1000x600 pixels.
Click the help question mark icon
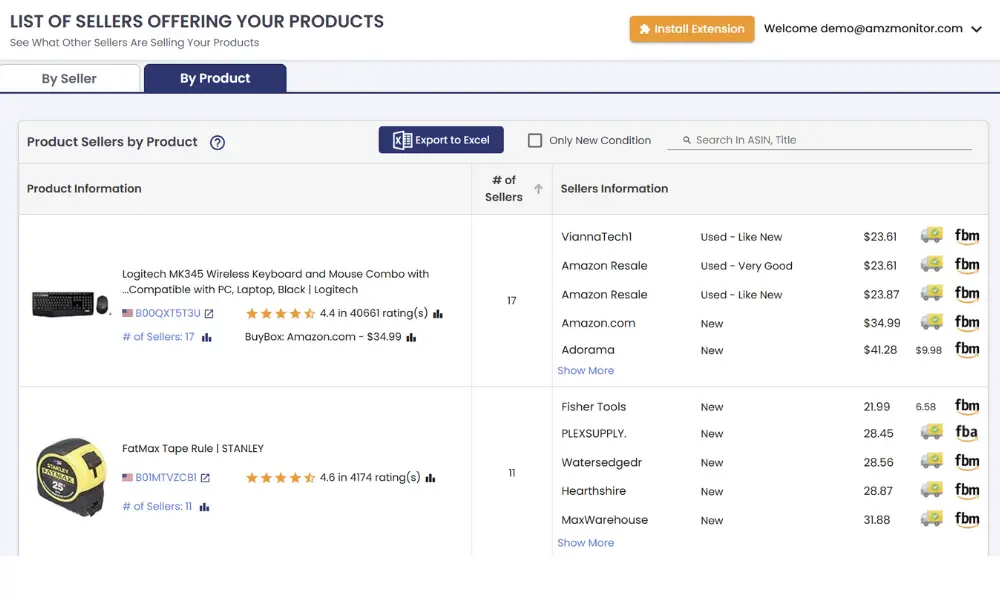click(217, 142)
